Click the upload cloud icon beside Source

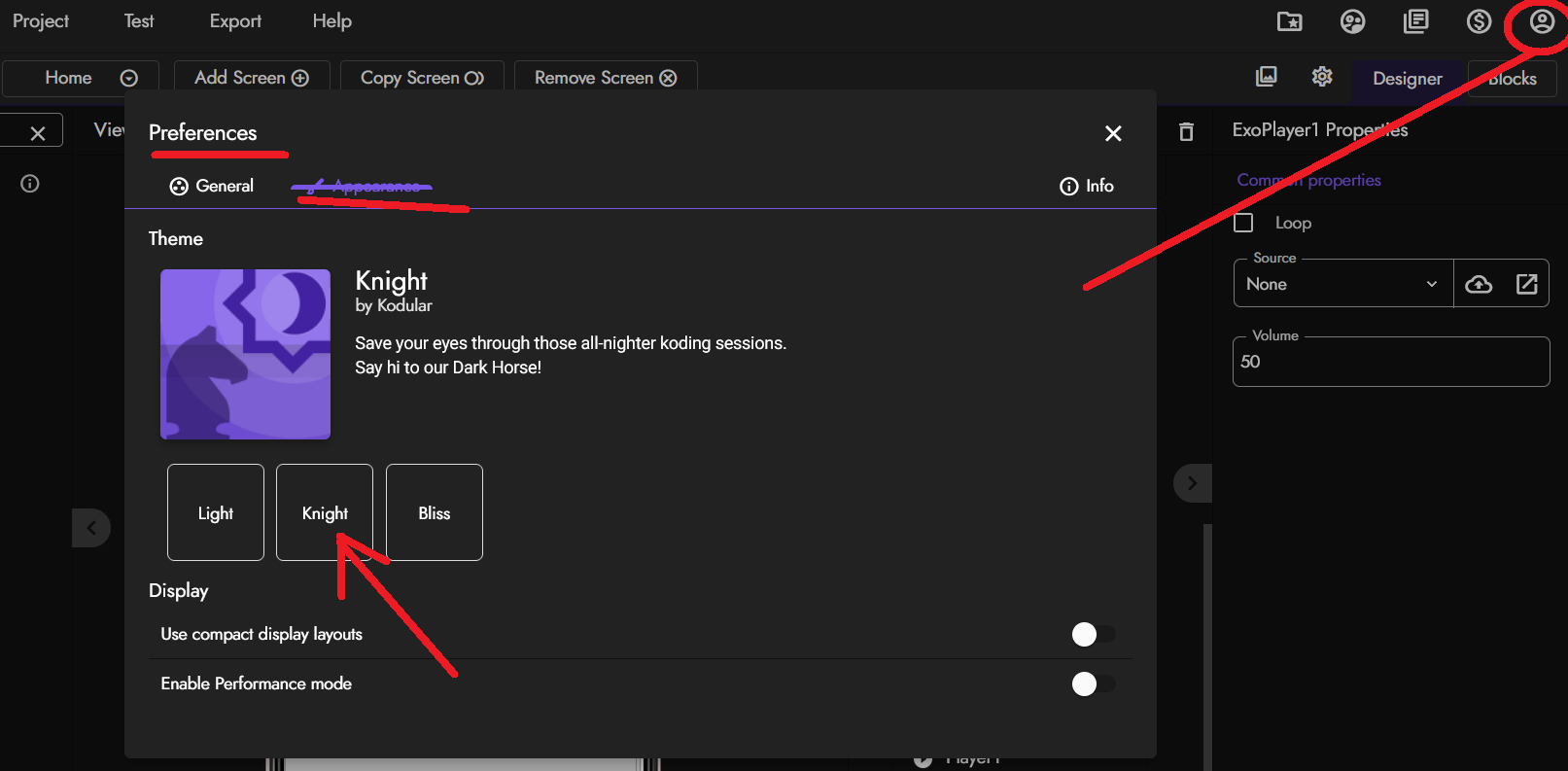tap(1479, 284)
